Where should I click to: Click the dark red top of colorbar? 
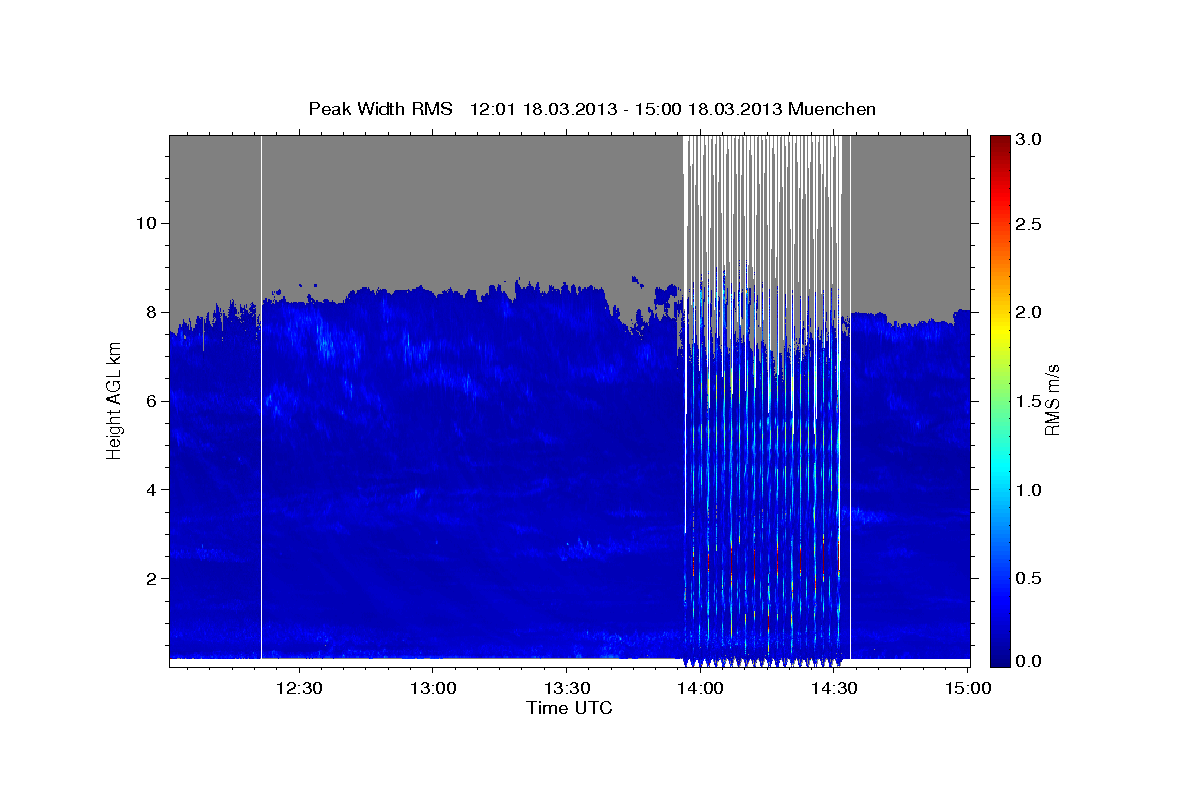click(1000, 142)
